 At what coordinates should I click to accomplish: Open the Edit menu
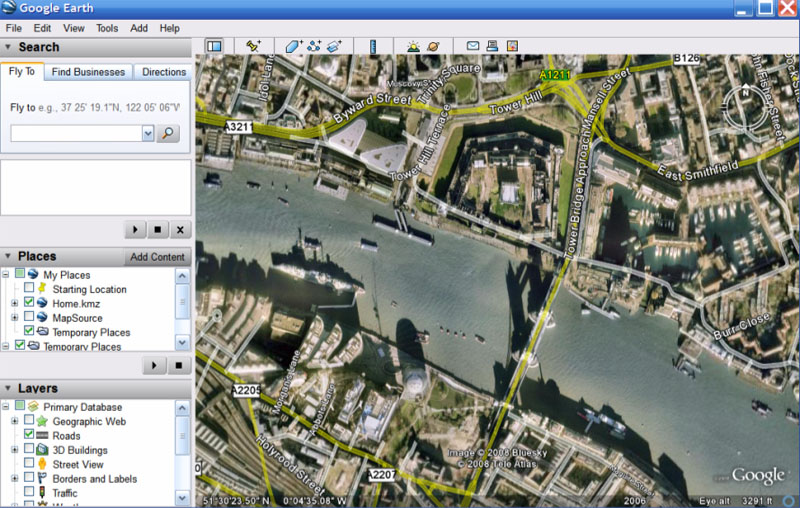pos(42,28)
